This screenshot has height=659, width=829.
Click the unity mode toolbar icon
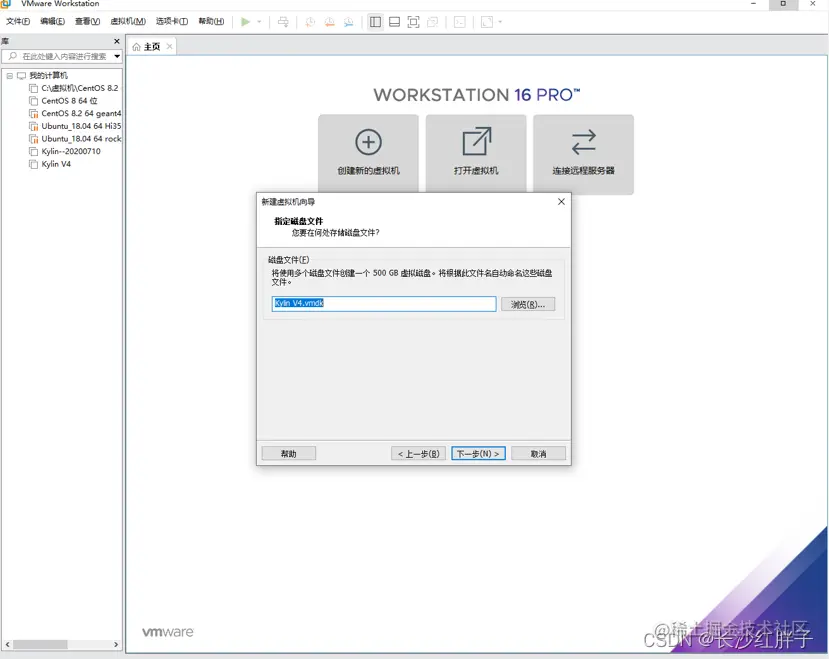coord(432,22)
